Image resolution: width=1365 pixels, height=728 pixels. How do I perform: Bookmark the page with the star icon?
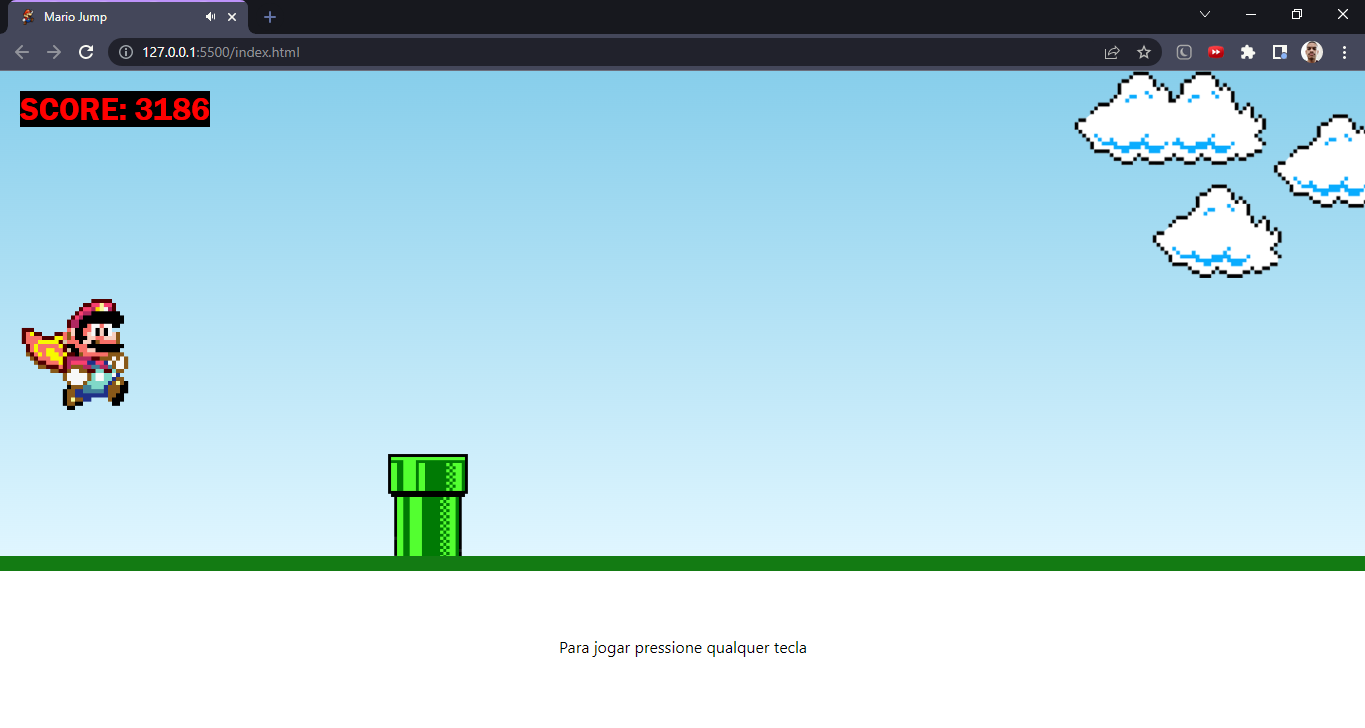[x=1143, y=52]
